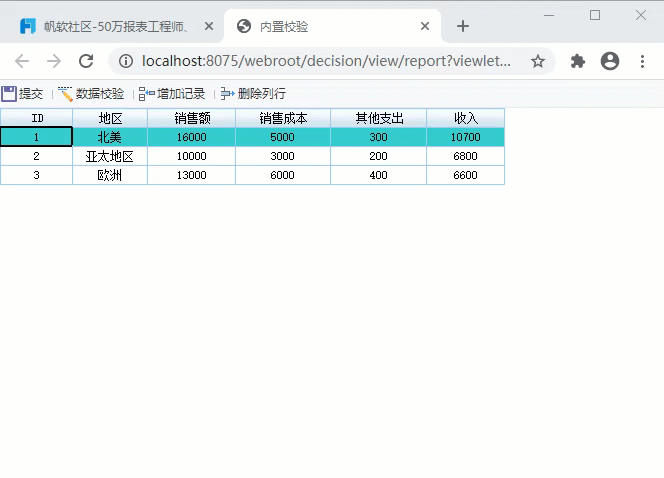Reload the page with refresh icon
The width and height of the screenshot is (664, 478).
click(x=86, y=61)
